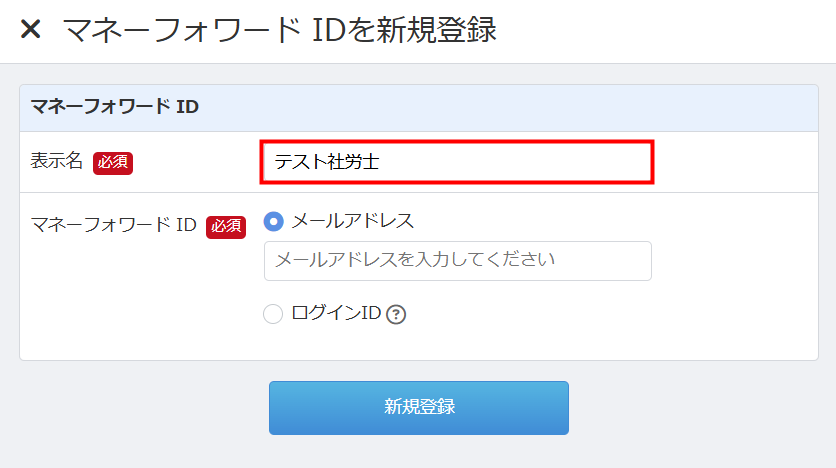
Task: Click the マネーフォワード ID section header
Action: (x=114, y=107)
